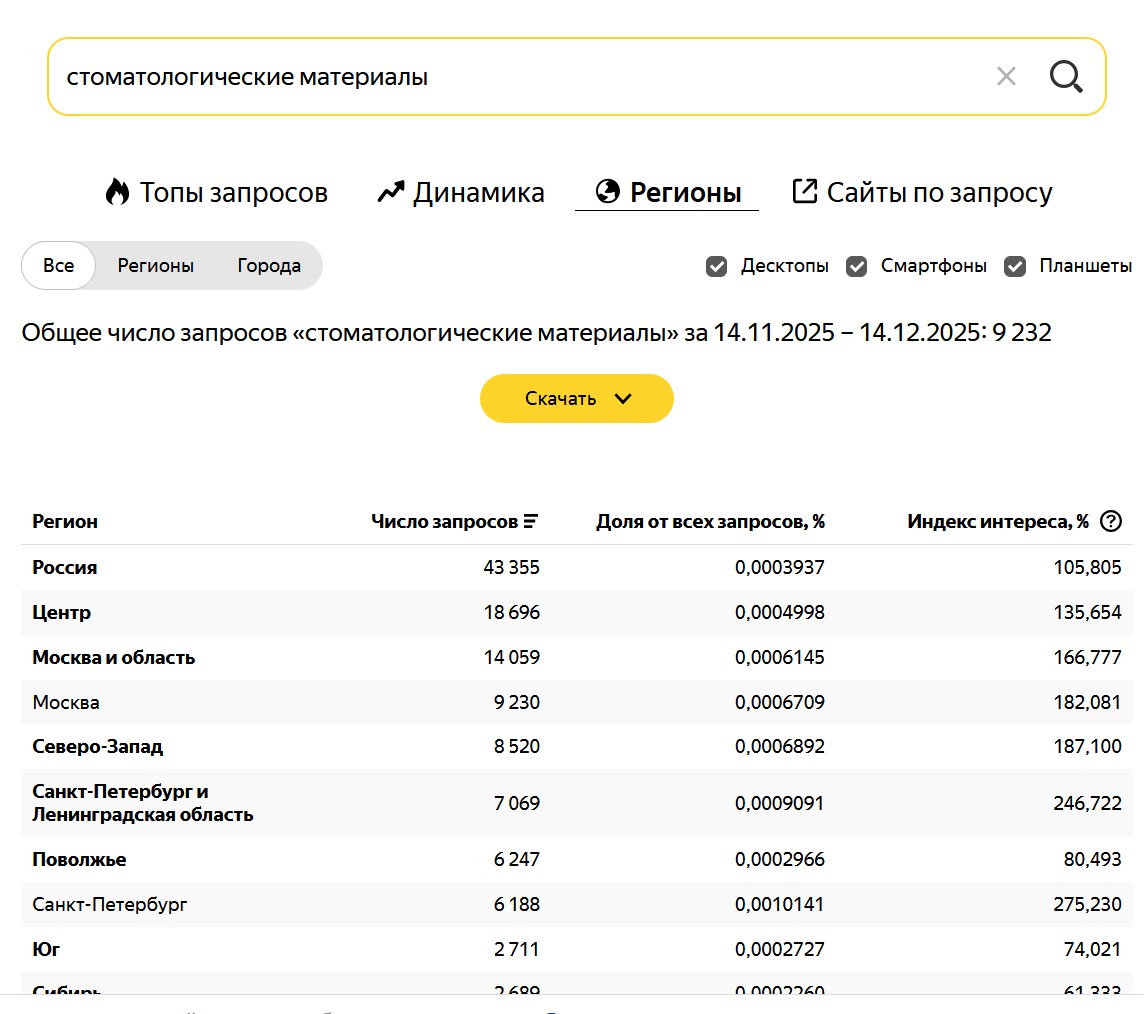Clear the search query with X icon

click(x=1006, y=76)
